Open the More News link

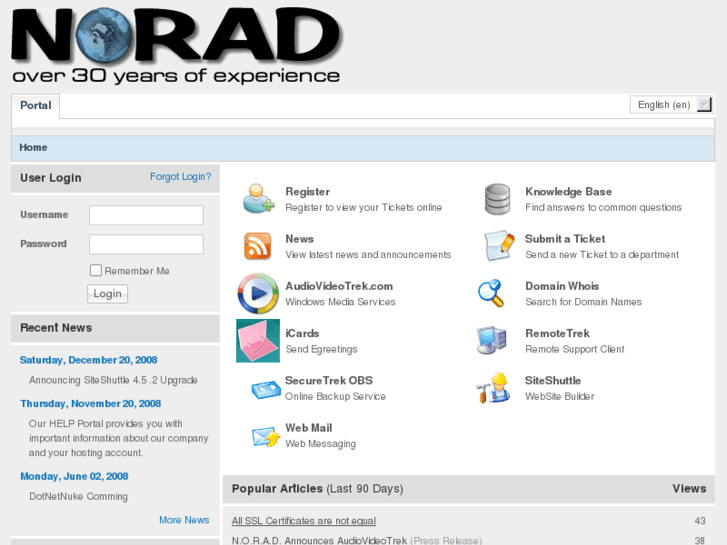(184, 520)
